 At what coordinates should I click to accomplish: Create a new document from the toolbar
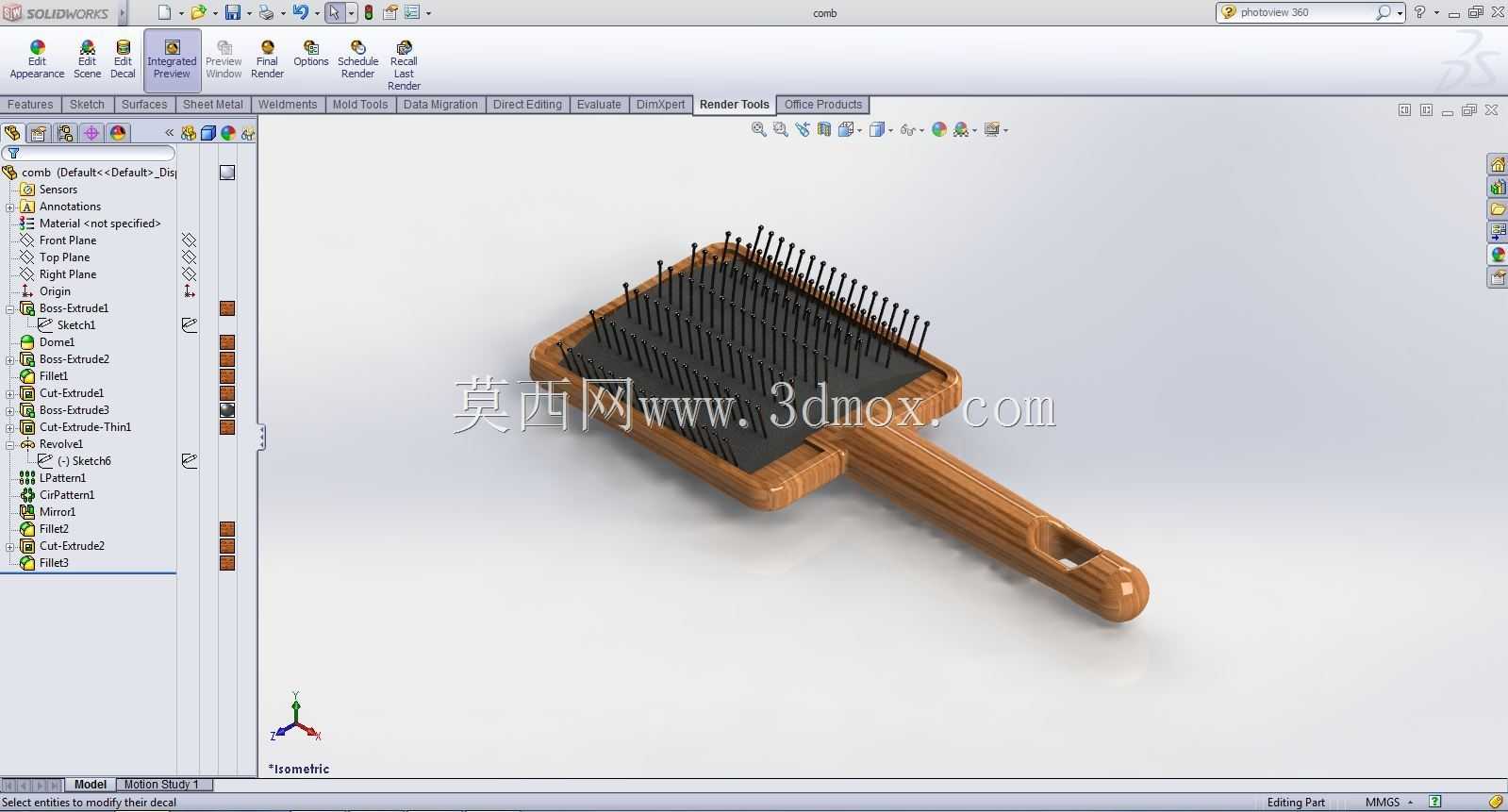click(165, 12)
